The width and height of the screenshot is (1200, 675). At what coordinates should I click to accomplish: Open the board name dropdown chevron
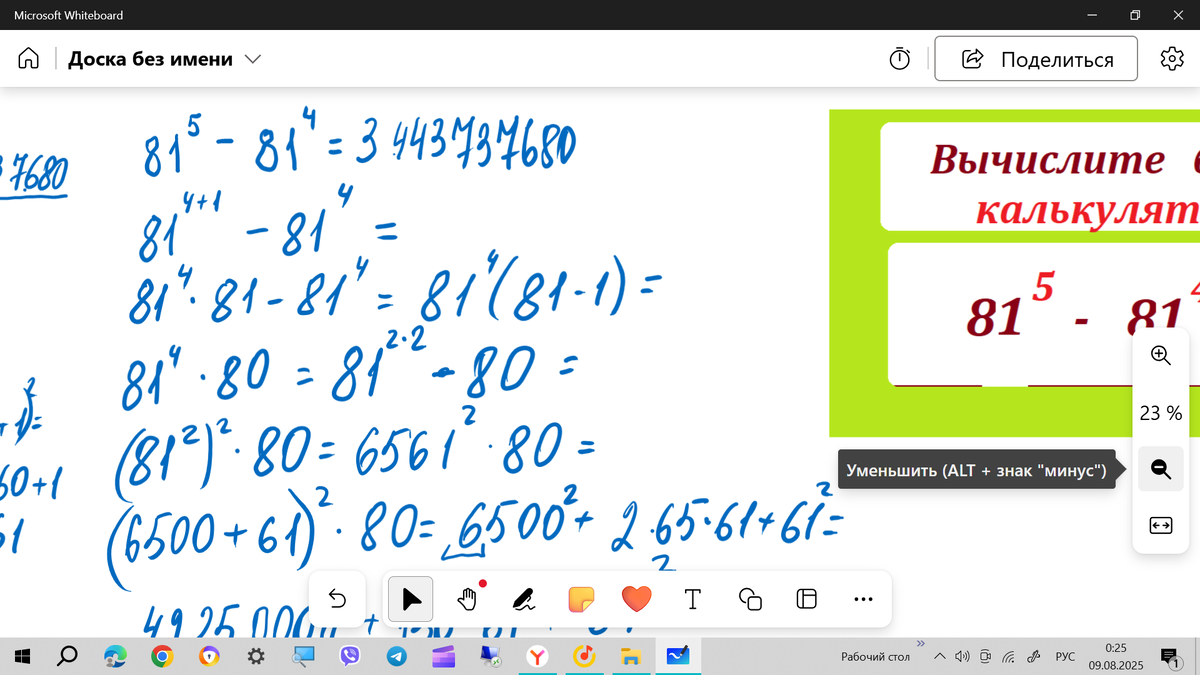(253, 59)
